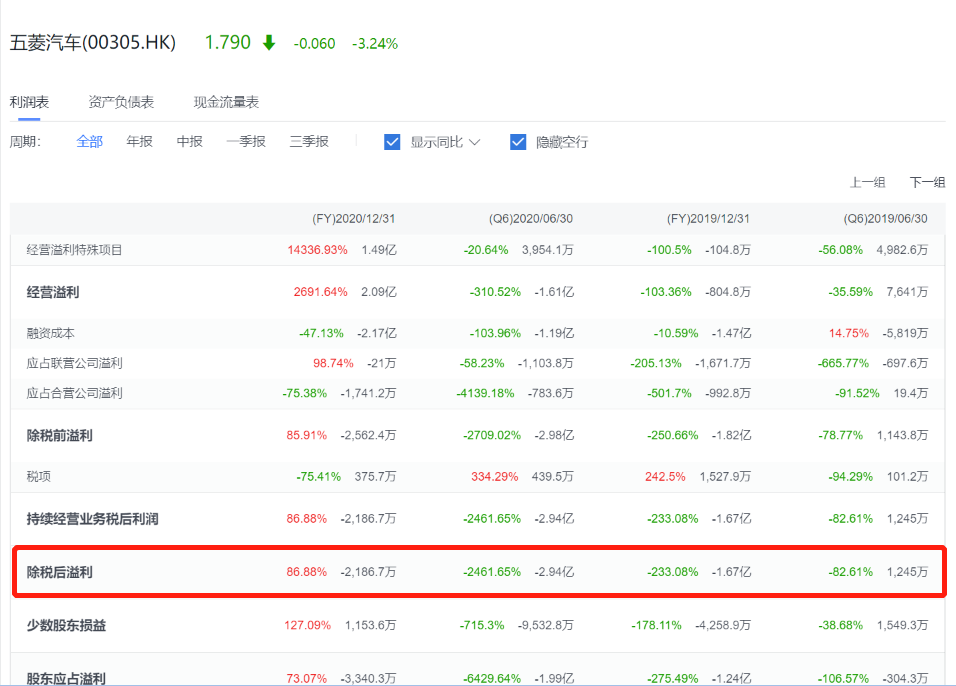This screenshot has height=686, width=956.
Task: Open the 利润表 tab
Action: pyautogui.click(x=29, y=102)
